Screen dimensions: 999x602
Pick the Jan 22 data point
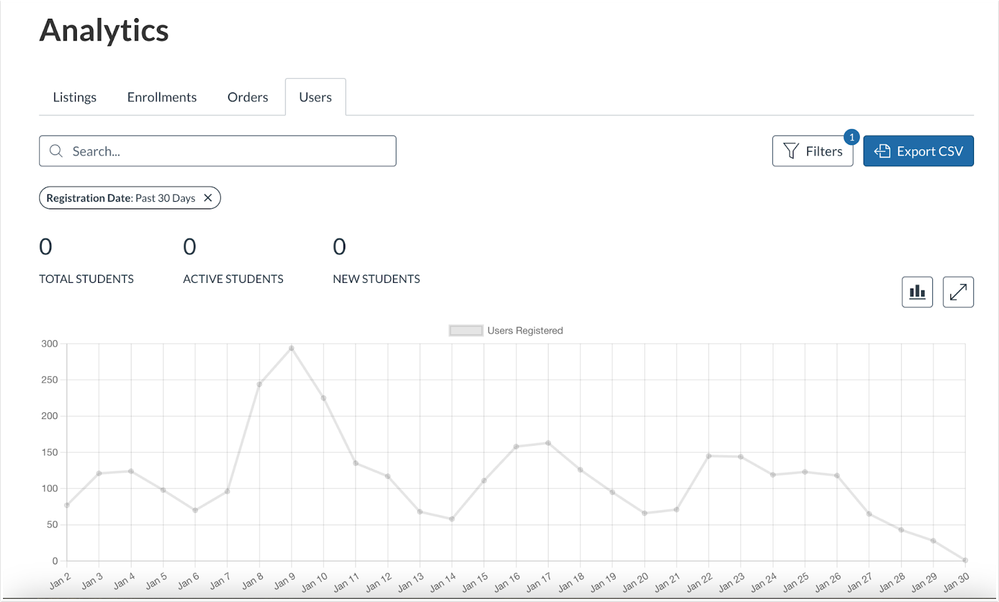tap(708, 456)
